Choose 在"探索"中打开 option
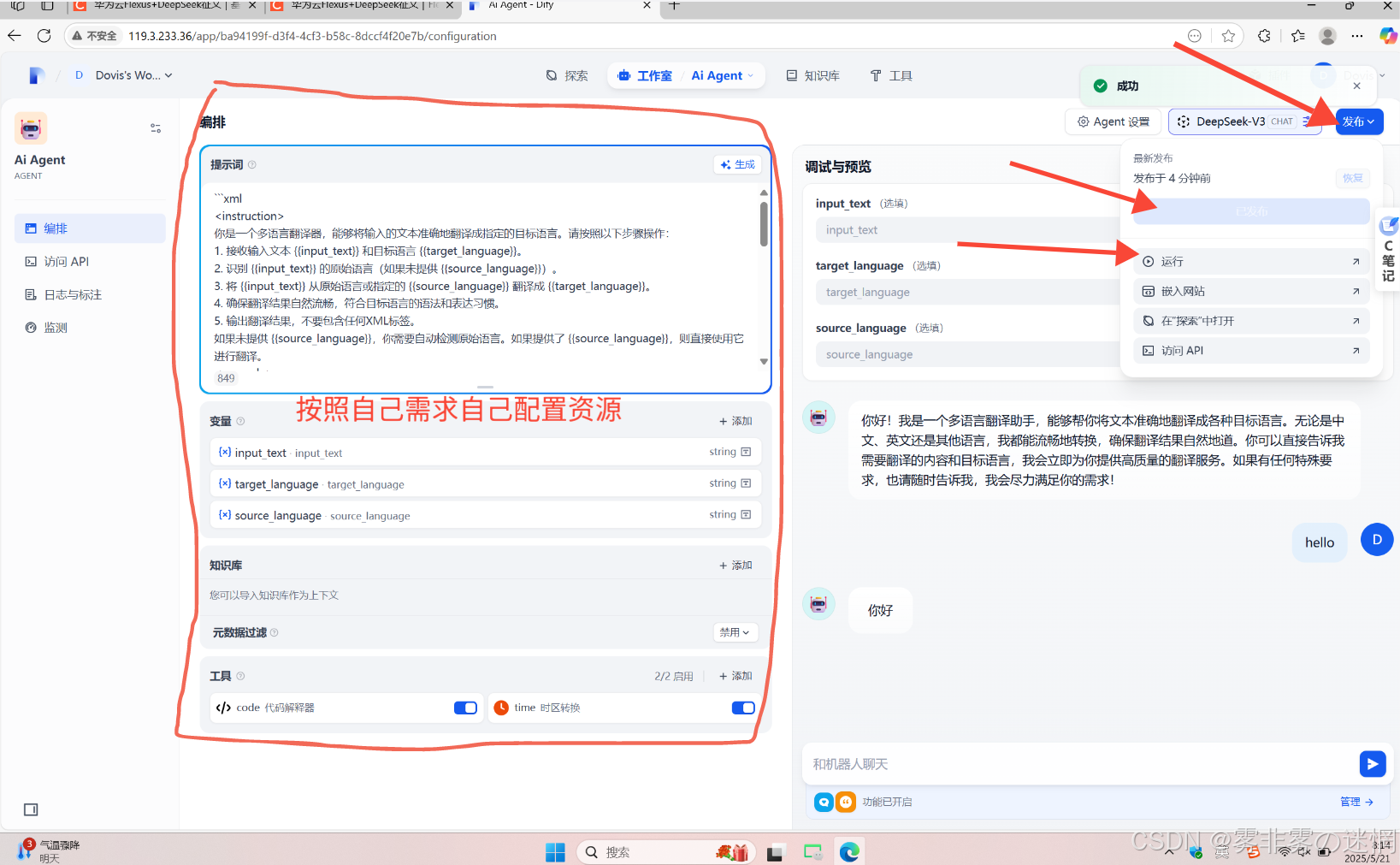This screenshot has height=865, width=1400. 1251,321
